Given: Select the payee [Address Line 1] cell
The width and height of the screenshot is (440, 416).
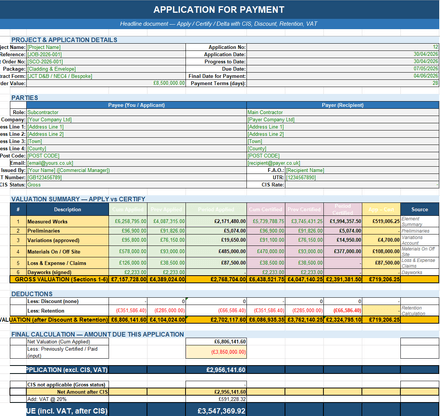Looking at the screenshot, I should click(x=136, y=127).
